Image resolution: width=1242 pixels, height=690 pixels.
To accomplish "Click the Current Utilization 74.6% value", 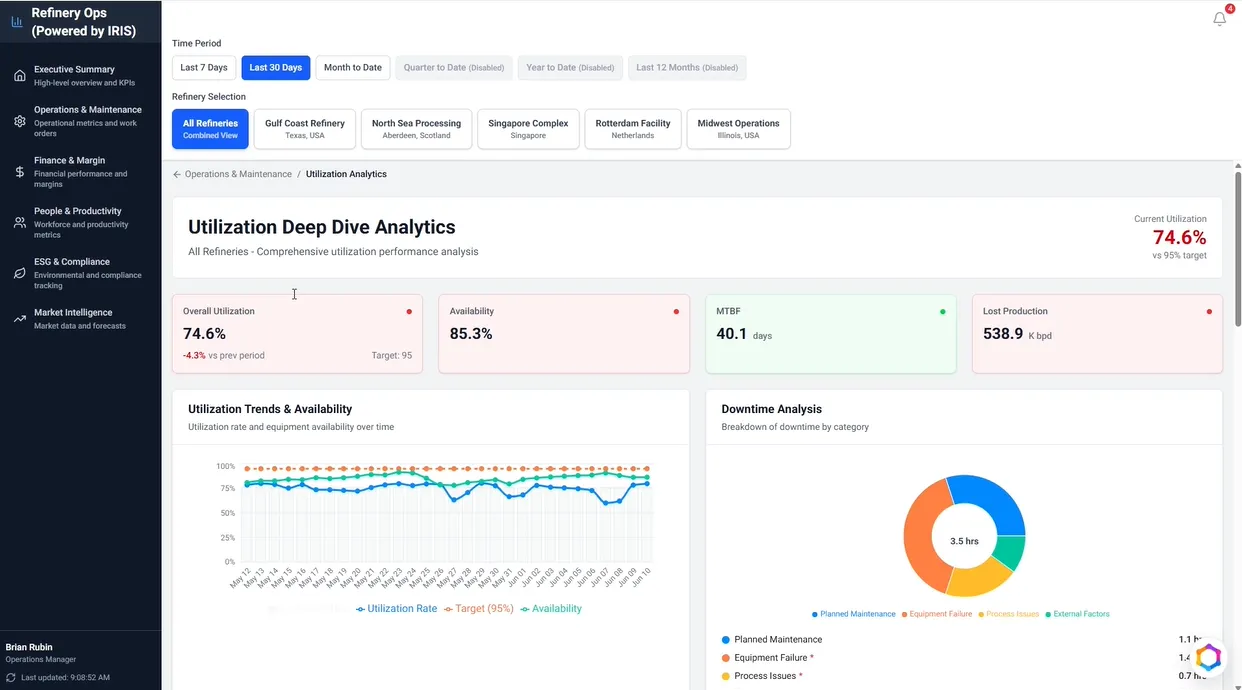I will pyautogui.click(x=1180, y=237).
